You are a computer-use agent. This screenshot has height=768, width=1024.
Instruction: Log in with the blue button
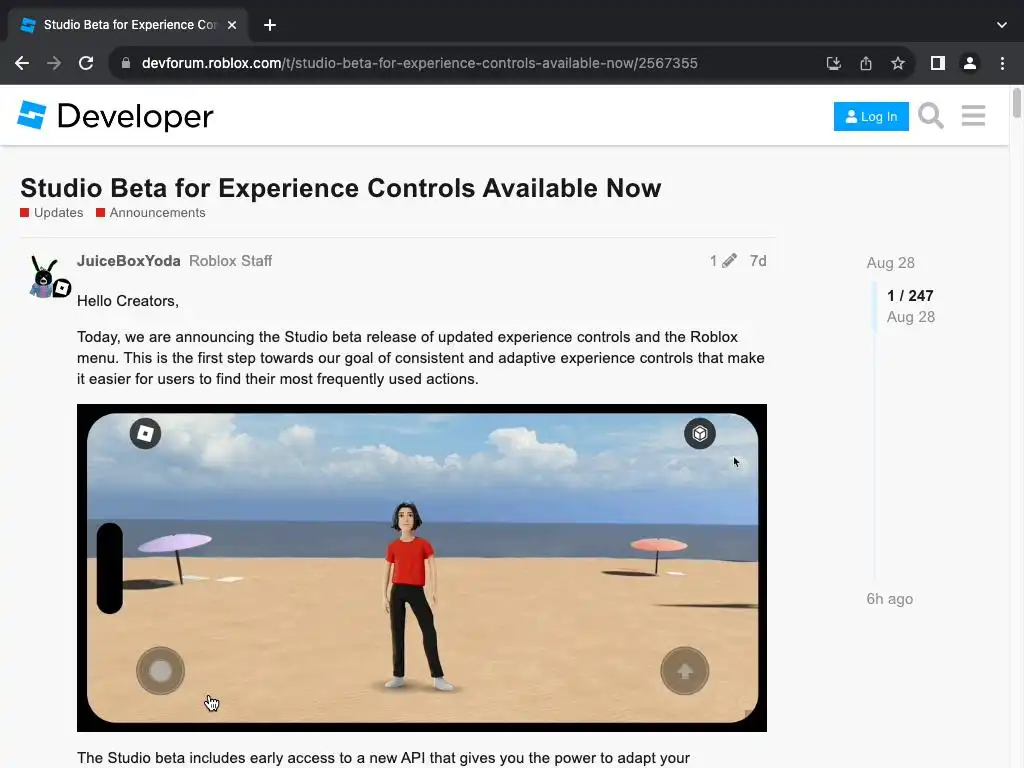pos(871,116)
